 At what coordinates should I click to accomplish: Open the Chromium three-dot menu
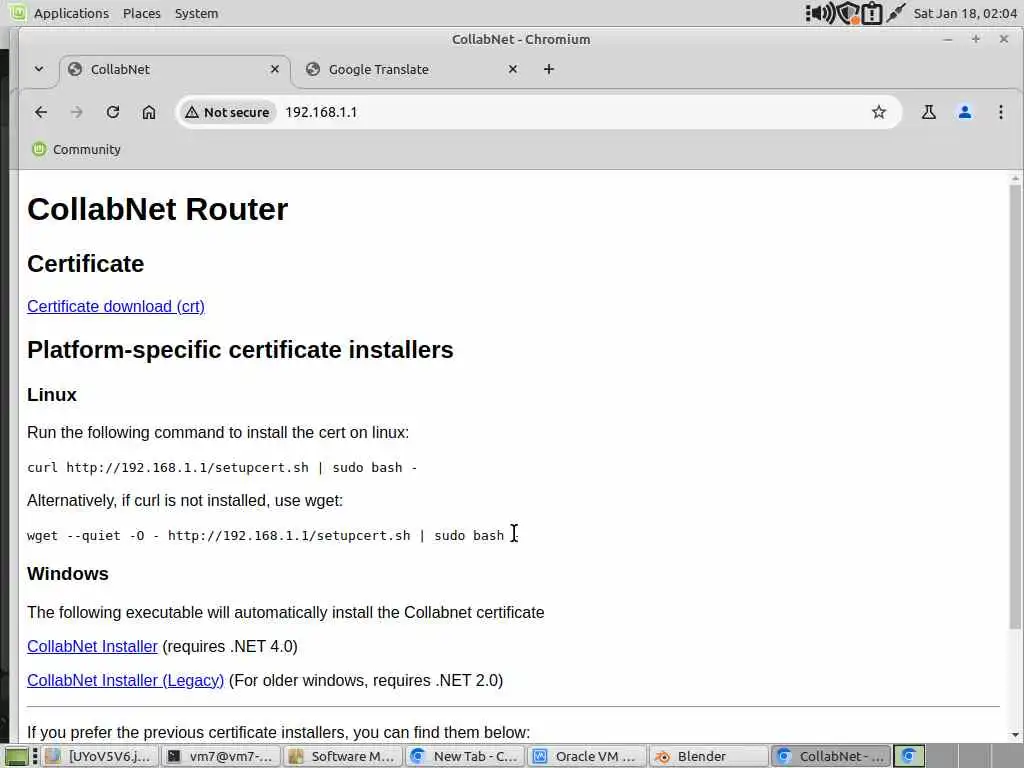click(x=1000, y=112)
